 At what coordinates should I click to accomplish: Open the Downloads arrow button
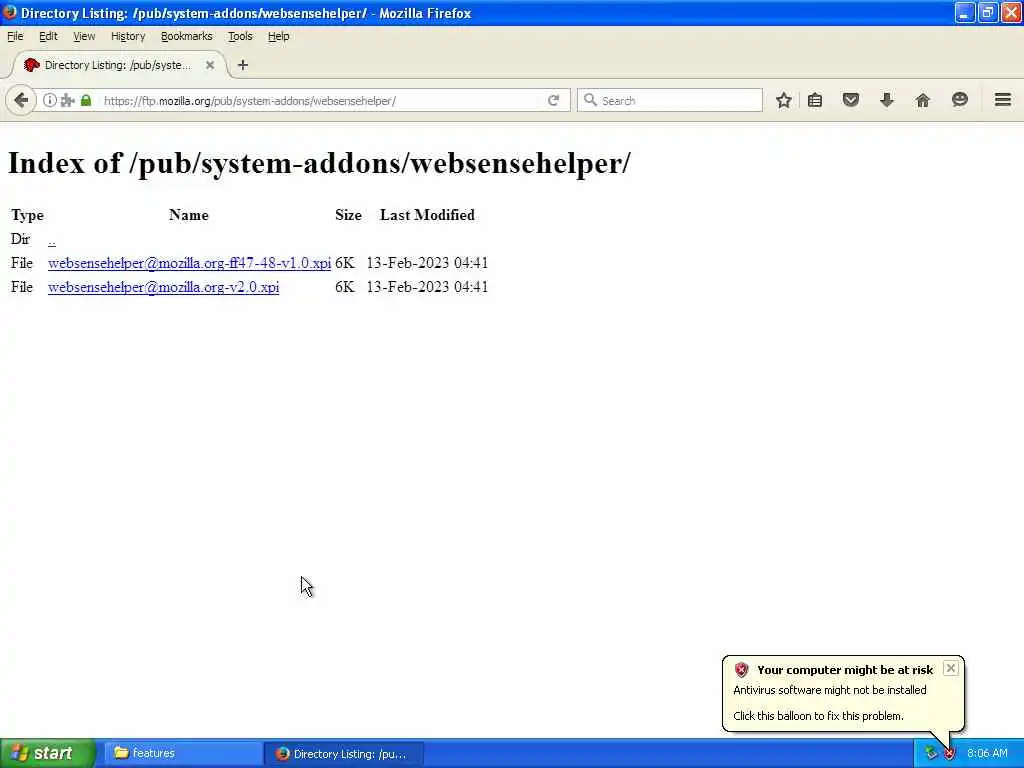[887, 101]
